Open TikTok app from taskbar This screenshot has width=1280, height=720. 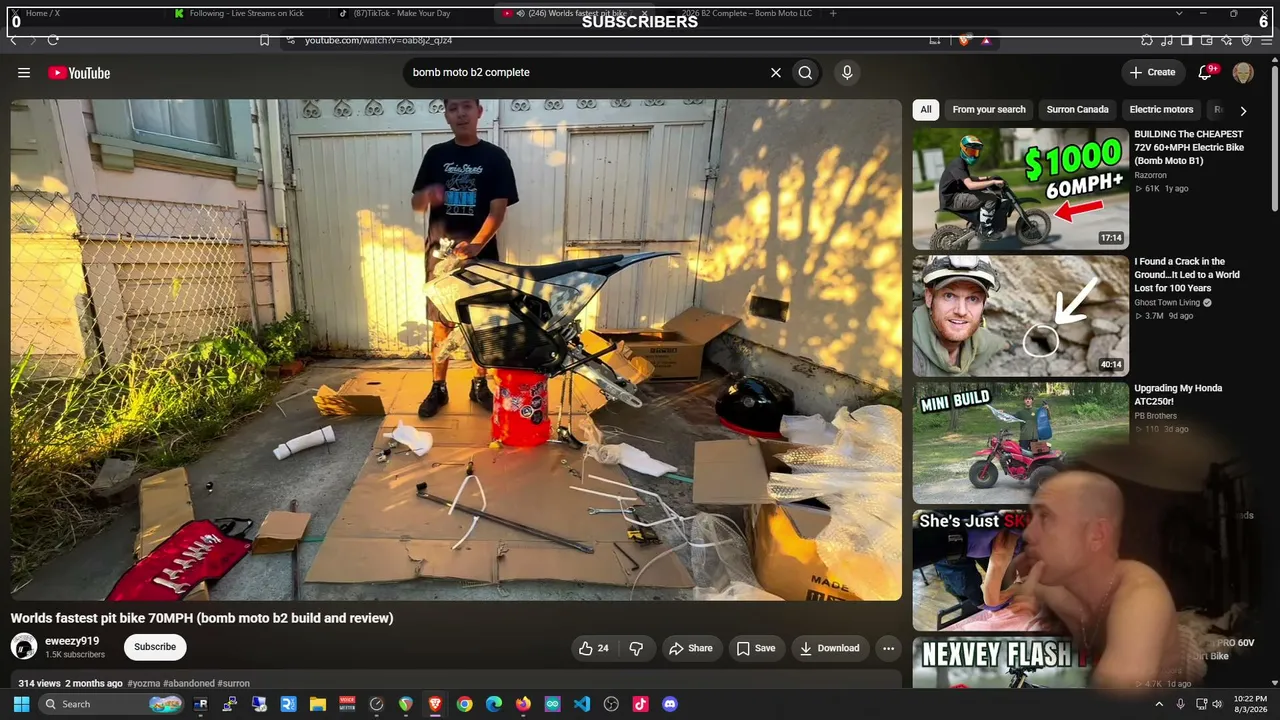pyautogui.click(x=641, y=704)
